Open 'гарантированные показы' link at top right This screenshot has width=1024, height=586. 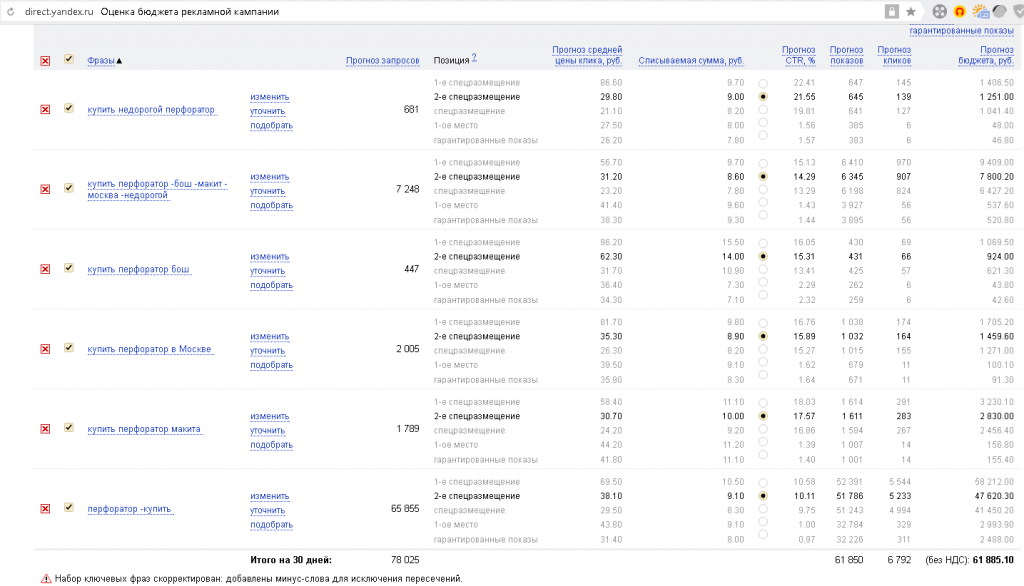(x=961, y=31)
